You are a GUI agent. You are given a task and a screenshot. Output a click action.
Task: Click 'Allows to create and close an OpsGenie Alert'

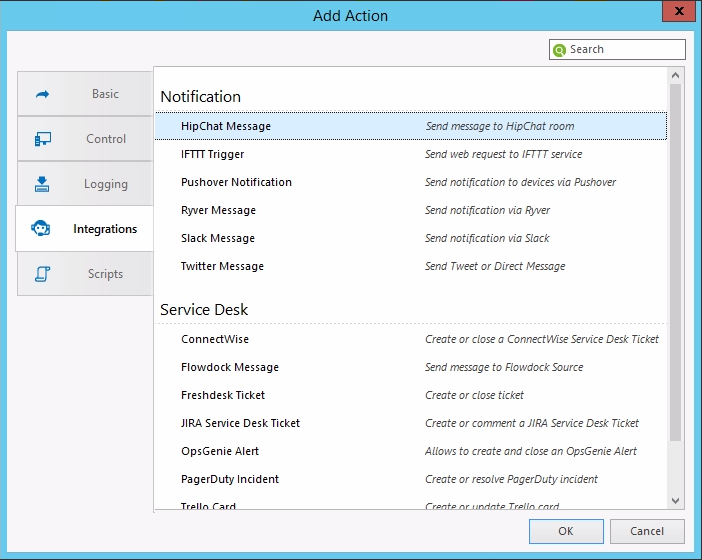531,451
